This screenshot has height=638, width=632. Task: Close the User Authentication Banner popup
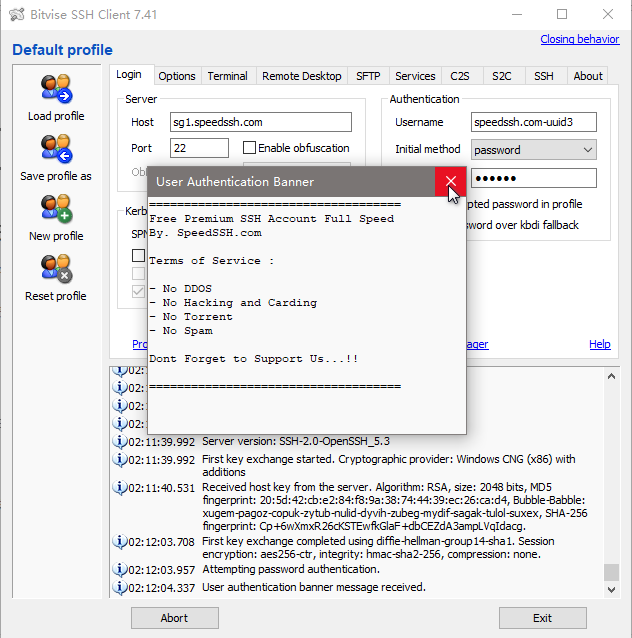pos(450,181)
